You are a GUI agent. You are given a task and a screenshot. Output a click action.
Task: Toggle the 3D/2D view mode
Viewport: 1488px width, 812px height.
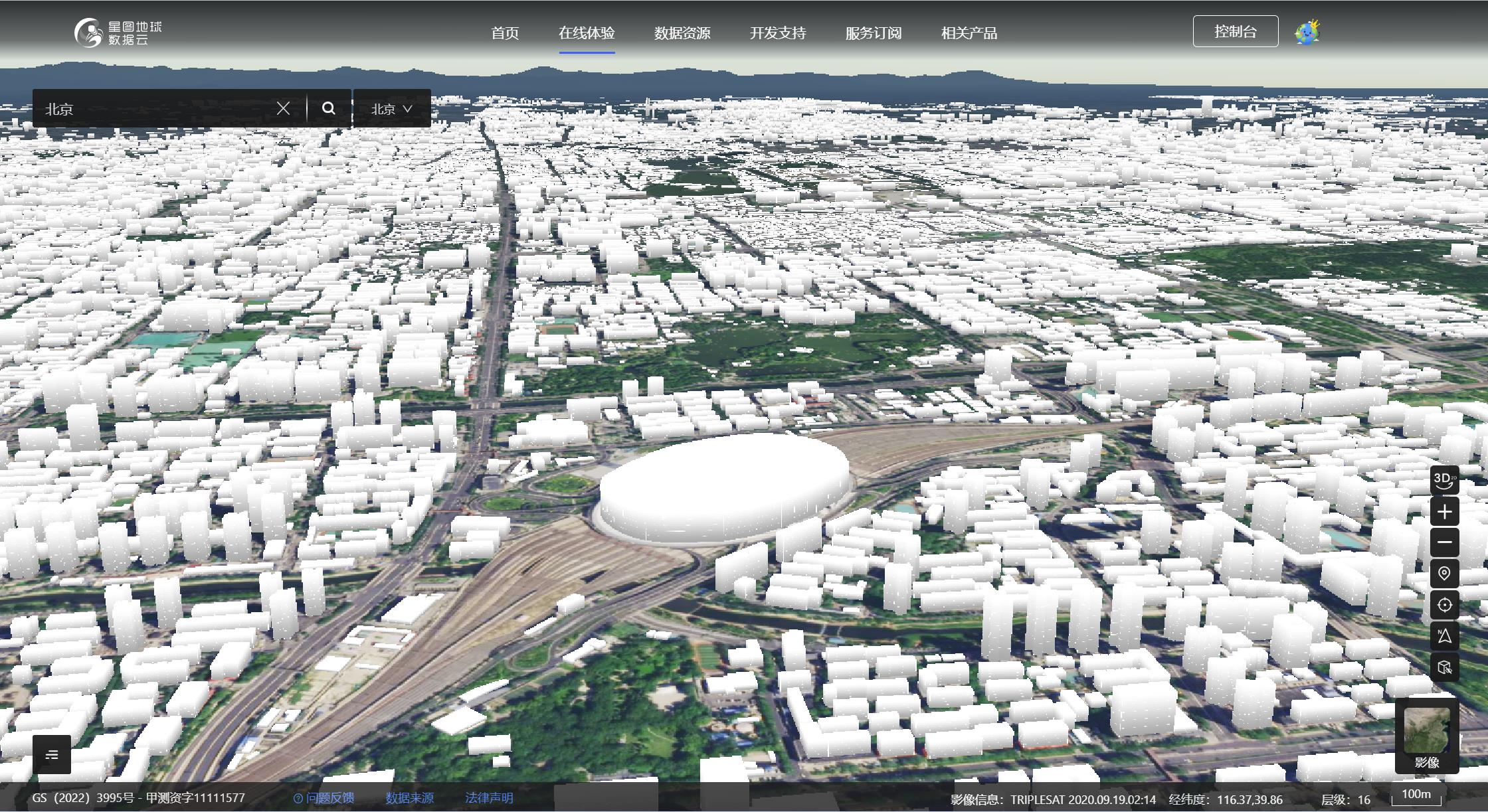[1444, 479]
